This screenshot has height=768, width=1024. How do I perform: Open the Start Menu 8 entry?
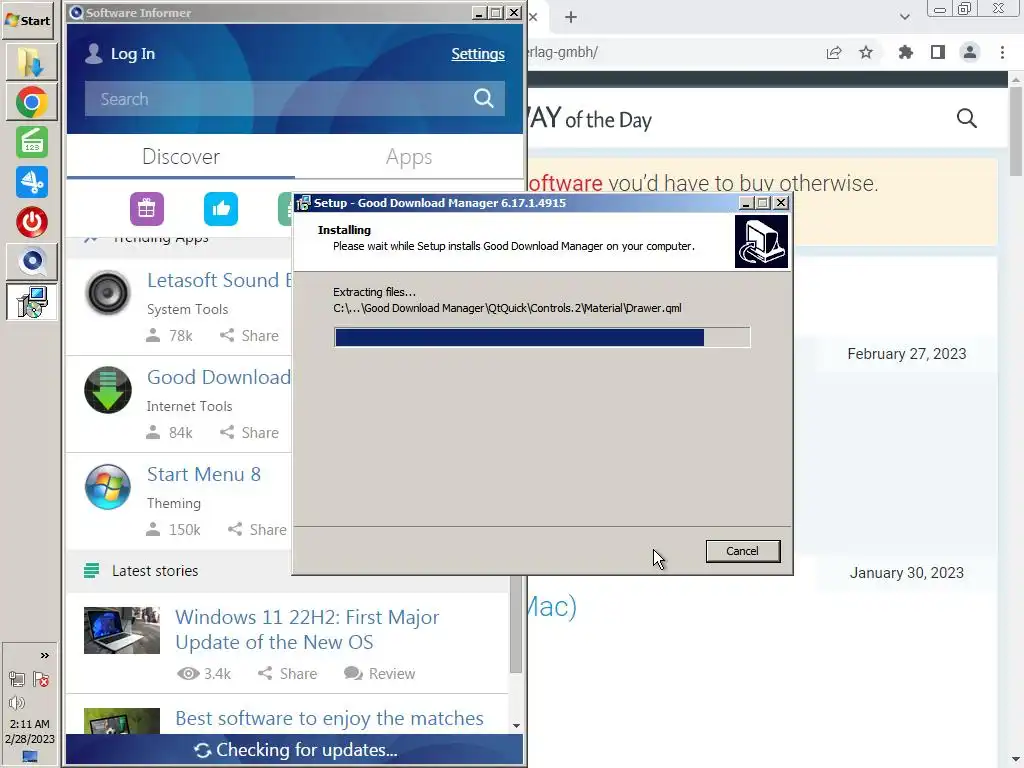(x=204, y=474)
